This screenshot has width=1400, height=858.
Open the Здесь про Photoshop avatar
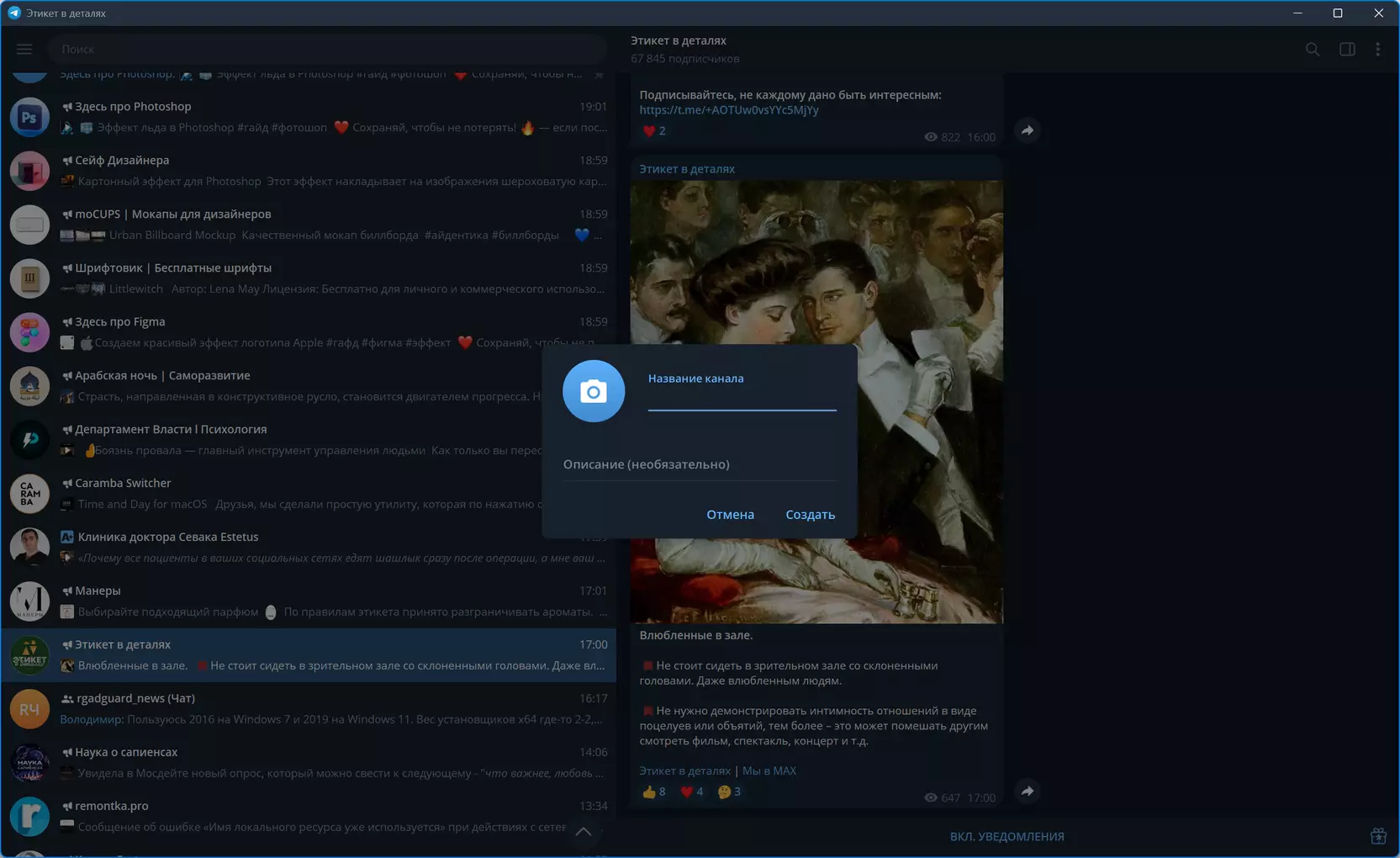coord(29,117)
